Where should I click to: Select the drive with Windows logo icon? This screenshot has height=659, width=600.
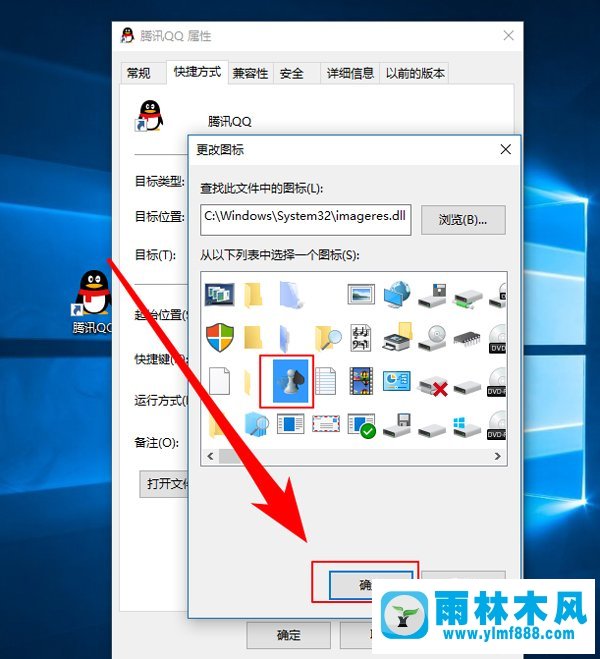[x=467, y=426]
